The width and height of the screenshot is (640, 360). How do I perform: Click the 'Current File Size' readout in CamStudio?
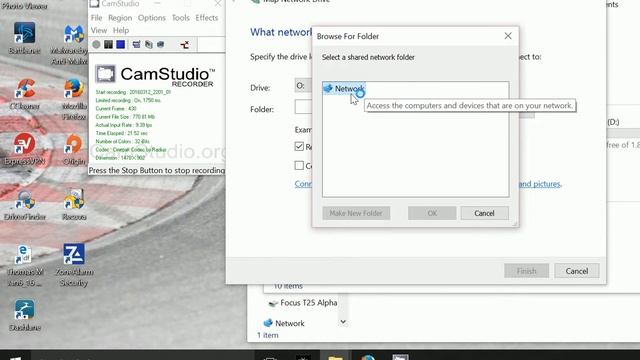tap(125, 117)
